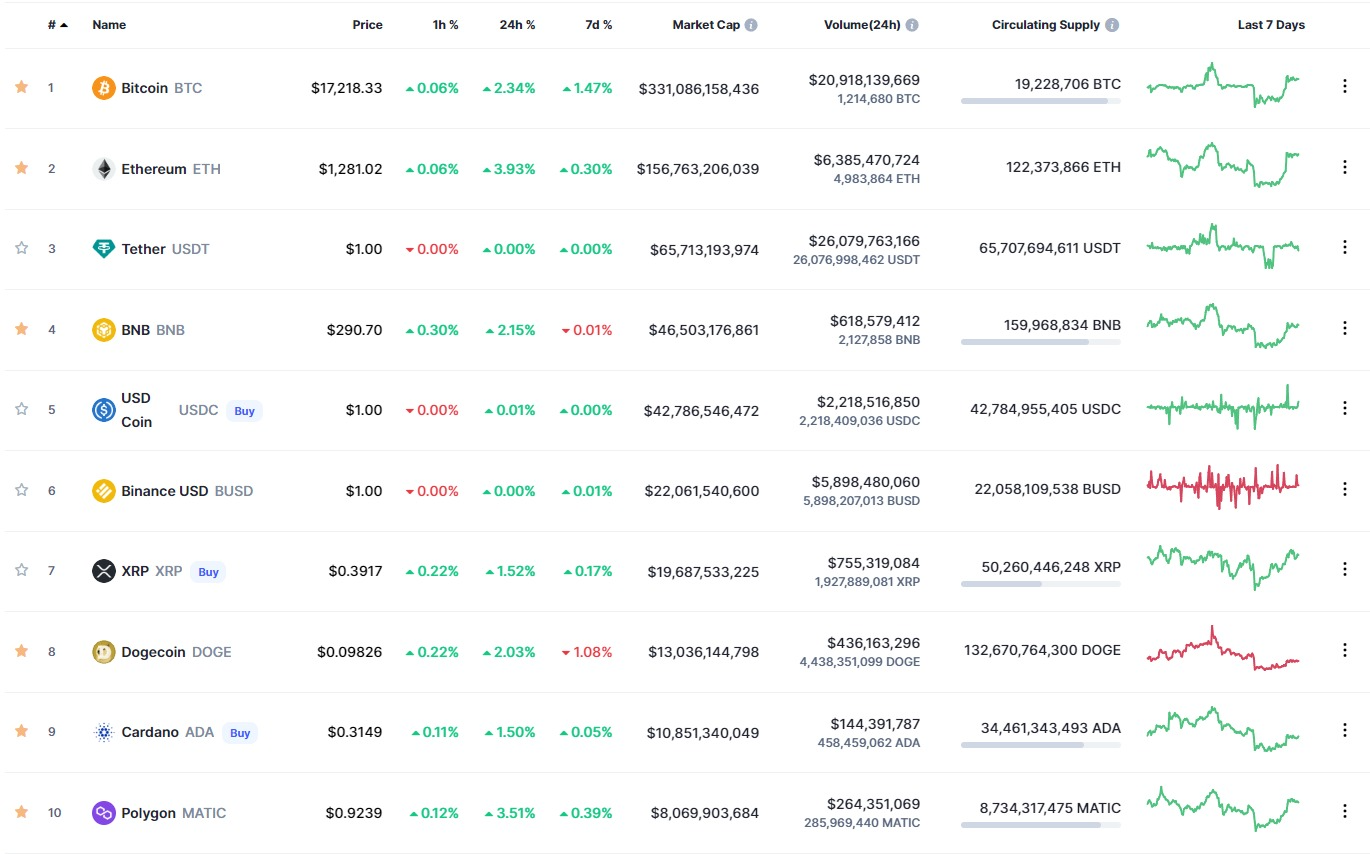Open the three-dot menu for XRP
The height and width of the screenshot is (854, 1370).
1345,570
